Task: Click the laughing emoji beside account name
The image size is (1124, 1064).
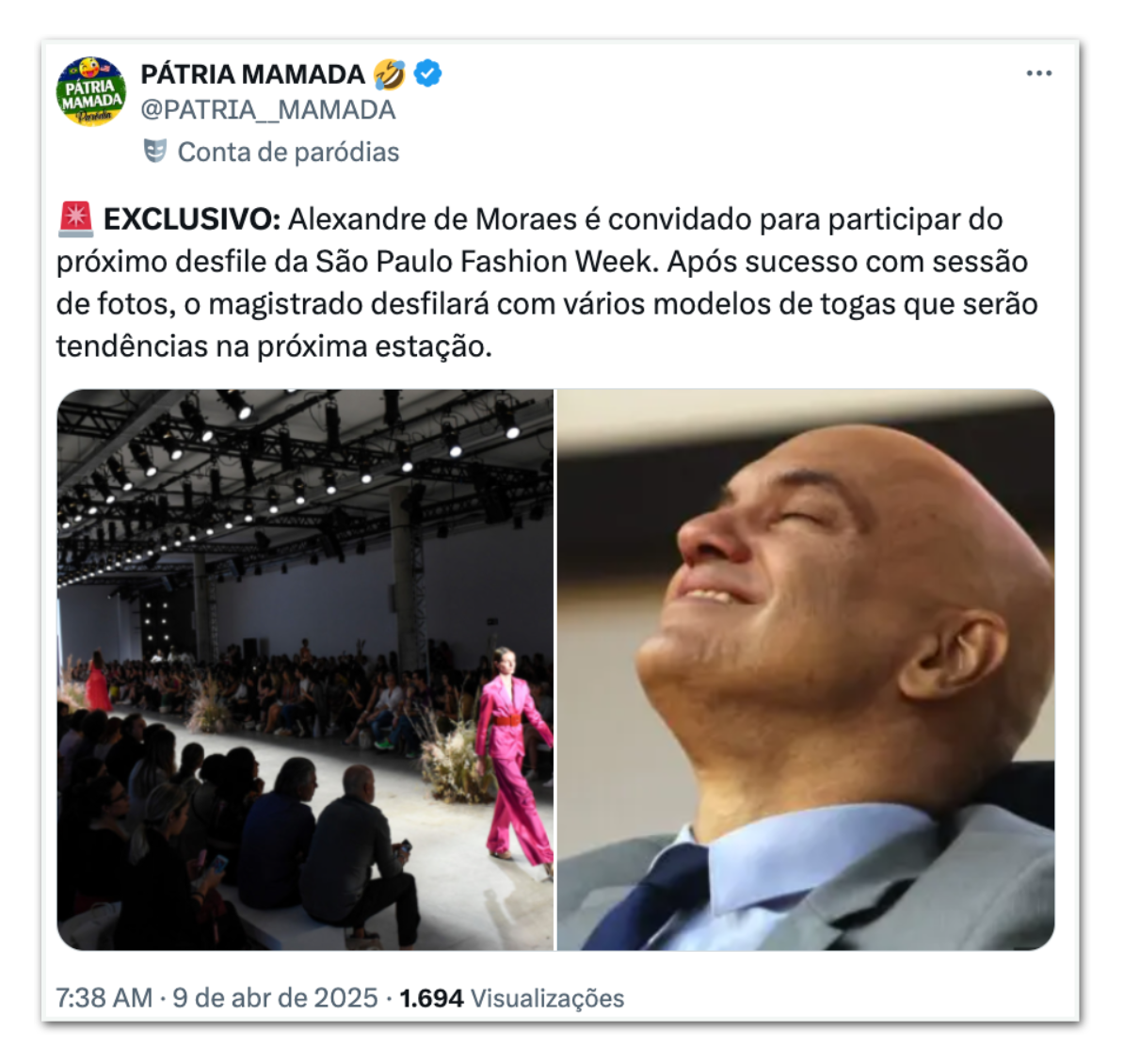Action: coord(389,73)
